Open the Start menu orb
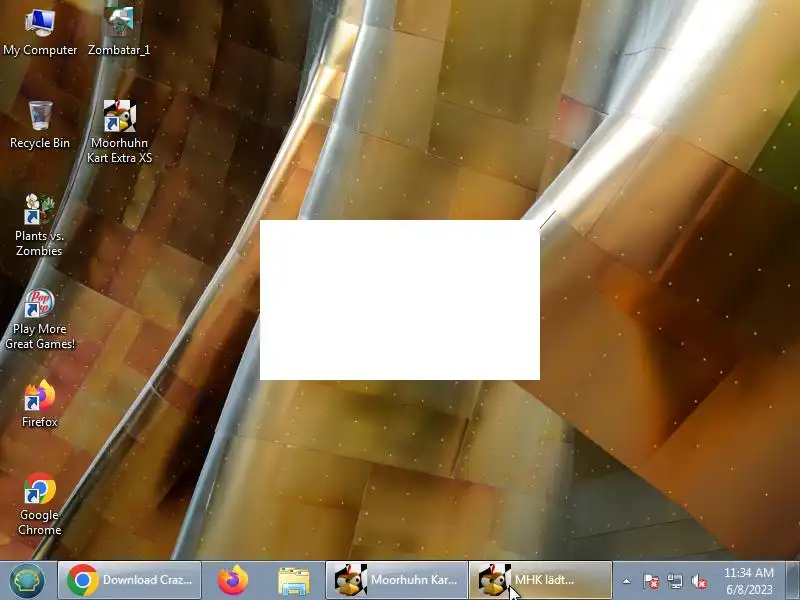800x600 pixels. 27,581
